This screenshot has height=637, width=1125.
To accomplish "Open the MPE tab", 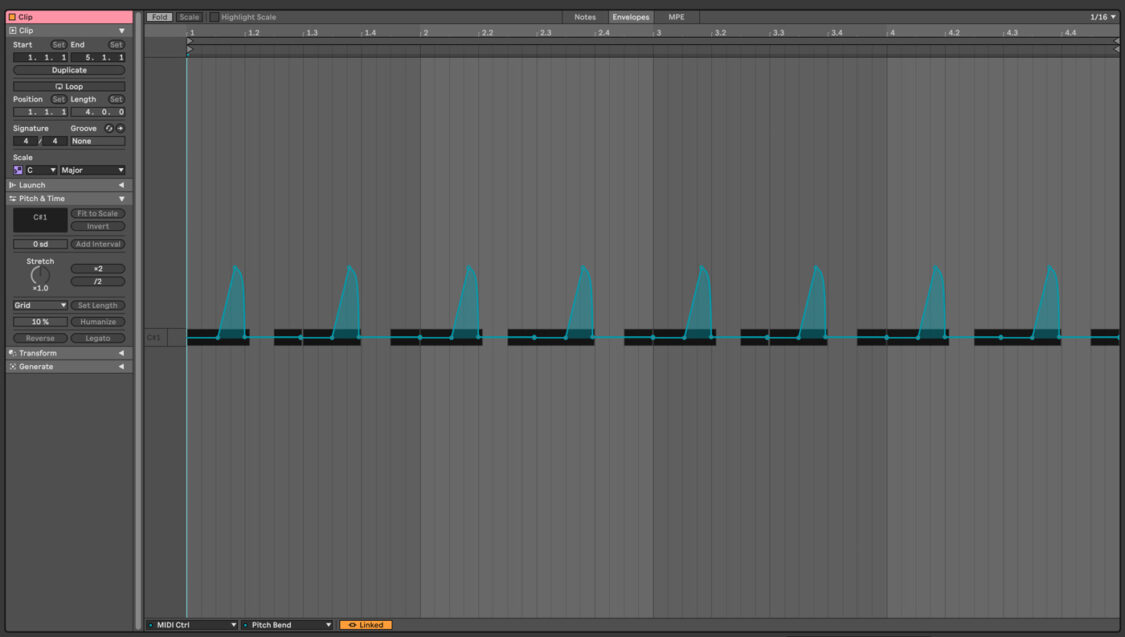I will coord(675,16).
